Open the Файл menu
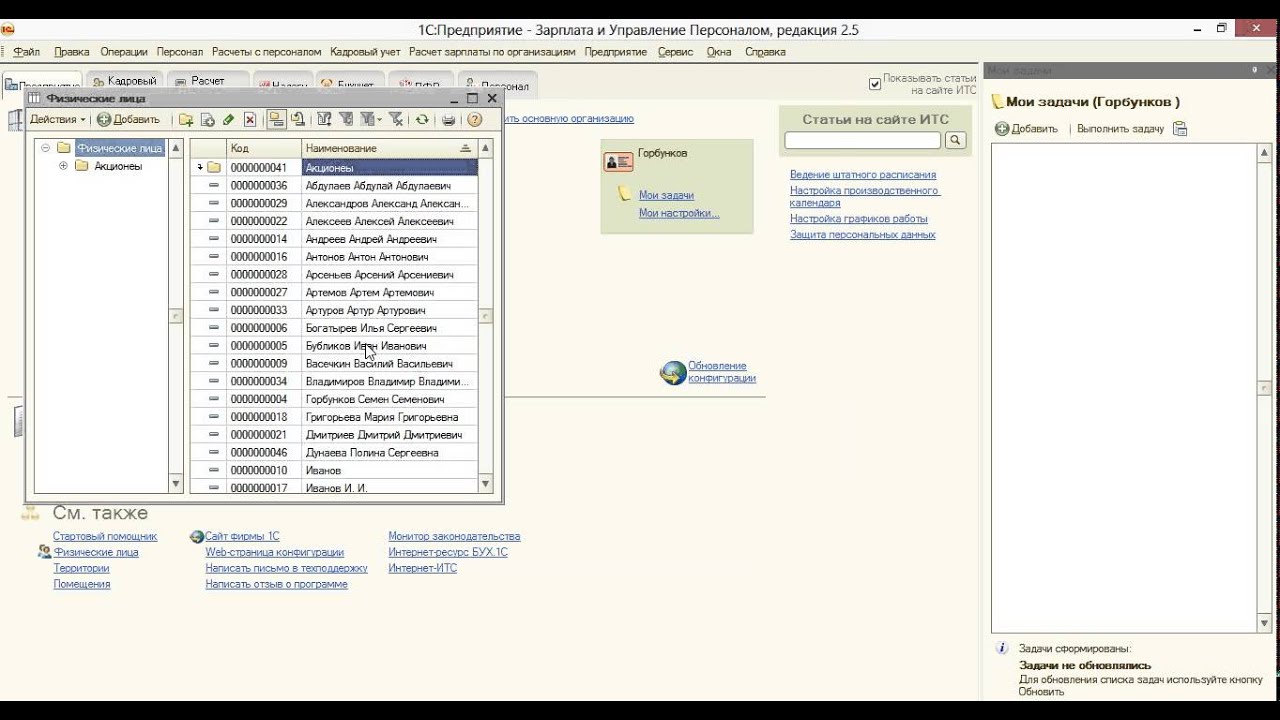The image size is (1280, 720). [27, 52]
